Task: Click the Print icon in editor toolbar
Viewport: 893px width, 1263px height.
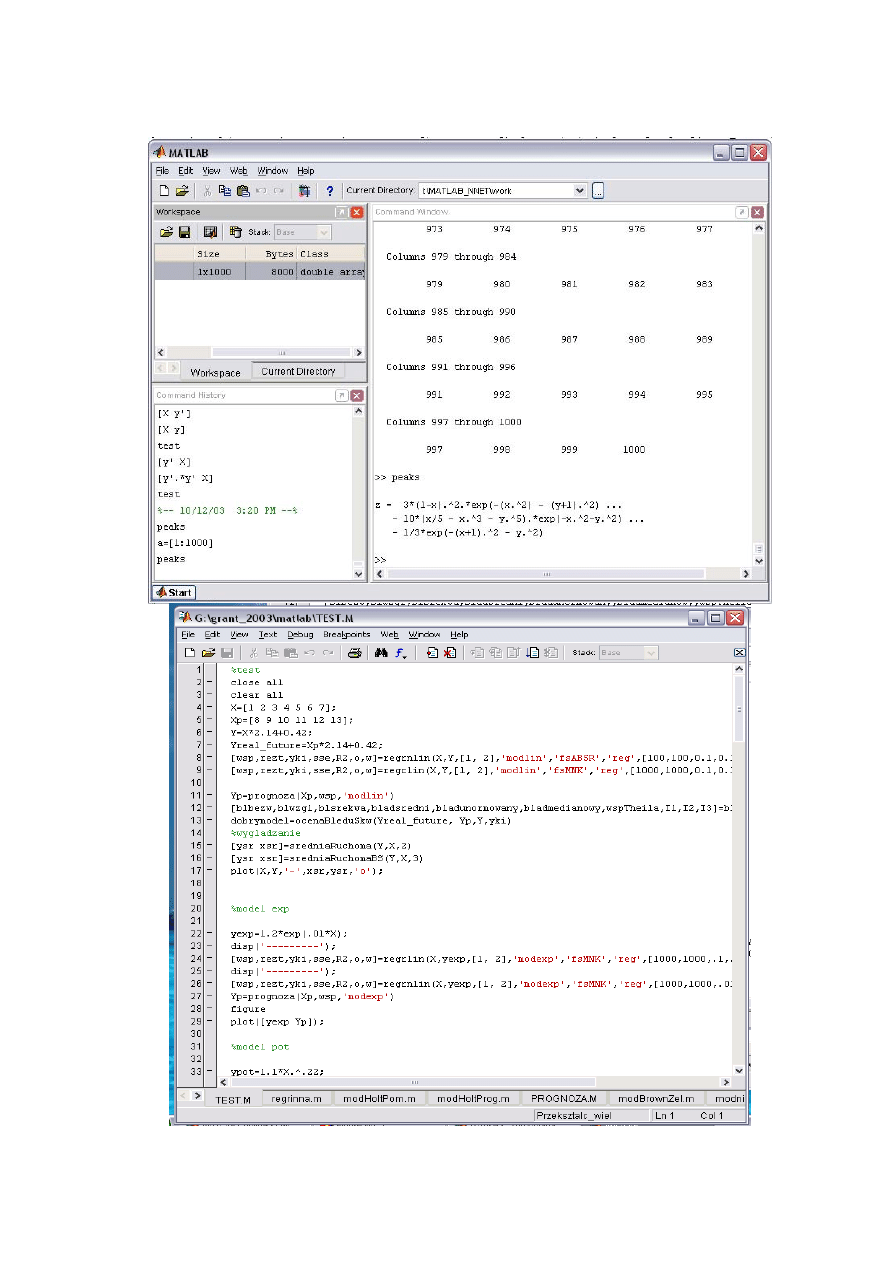Action: coord(353,653)
